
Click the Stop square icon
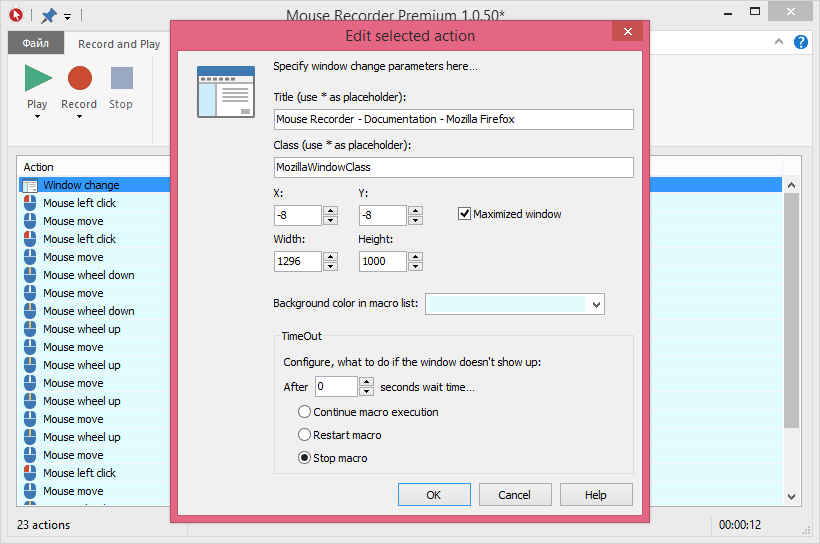121,78
